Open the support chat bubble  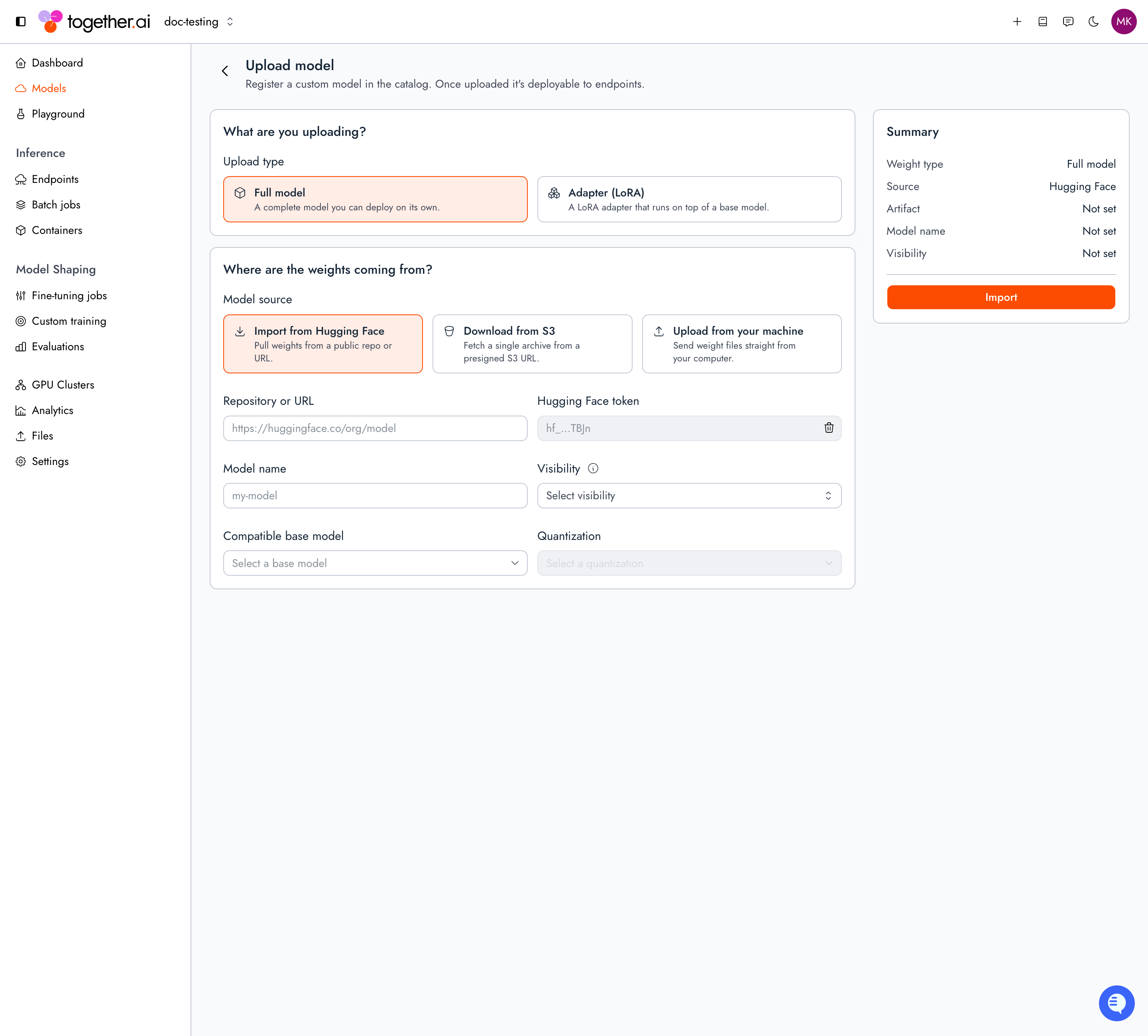1116,1004
